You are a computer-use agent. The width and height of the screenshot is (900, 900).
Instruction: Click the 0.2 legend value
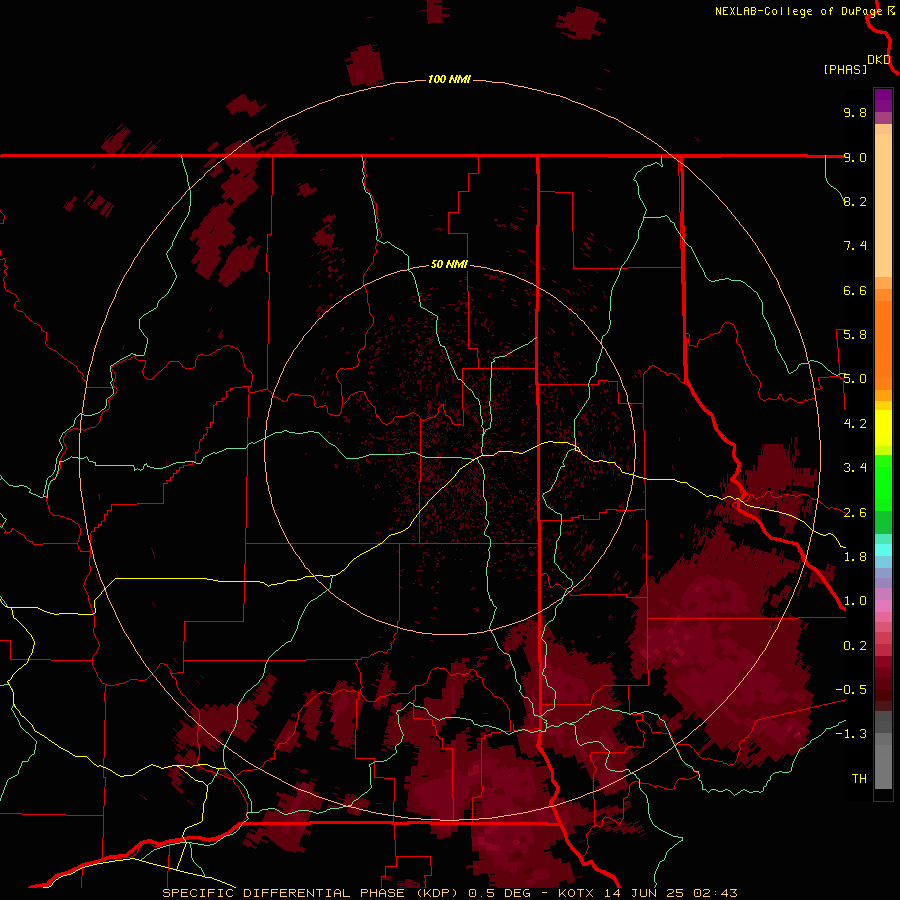coord(855,646)
